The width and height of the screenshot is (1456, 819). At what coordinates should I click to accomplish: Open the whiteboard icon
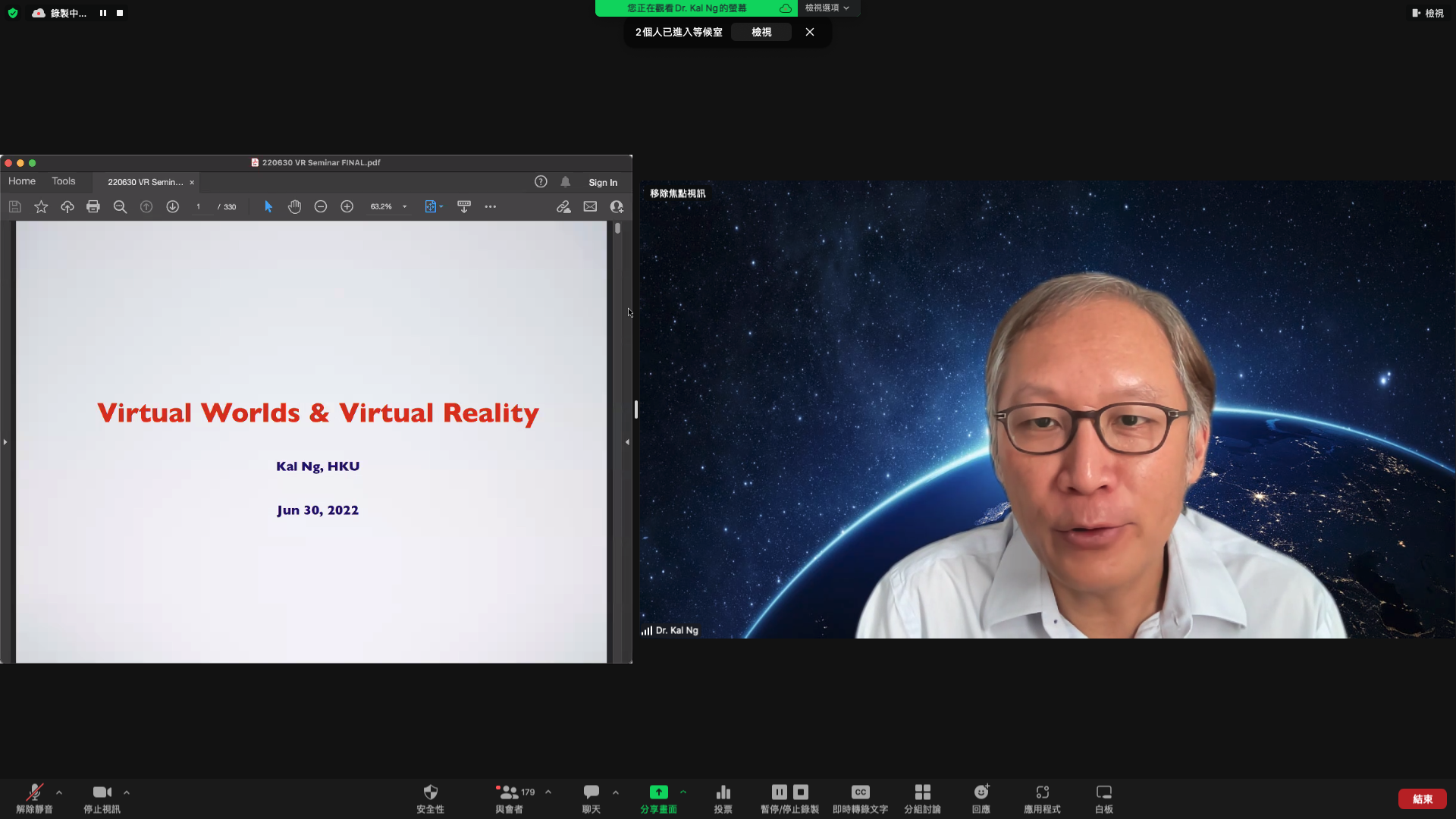click(x=1103, y=792)
